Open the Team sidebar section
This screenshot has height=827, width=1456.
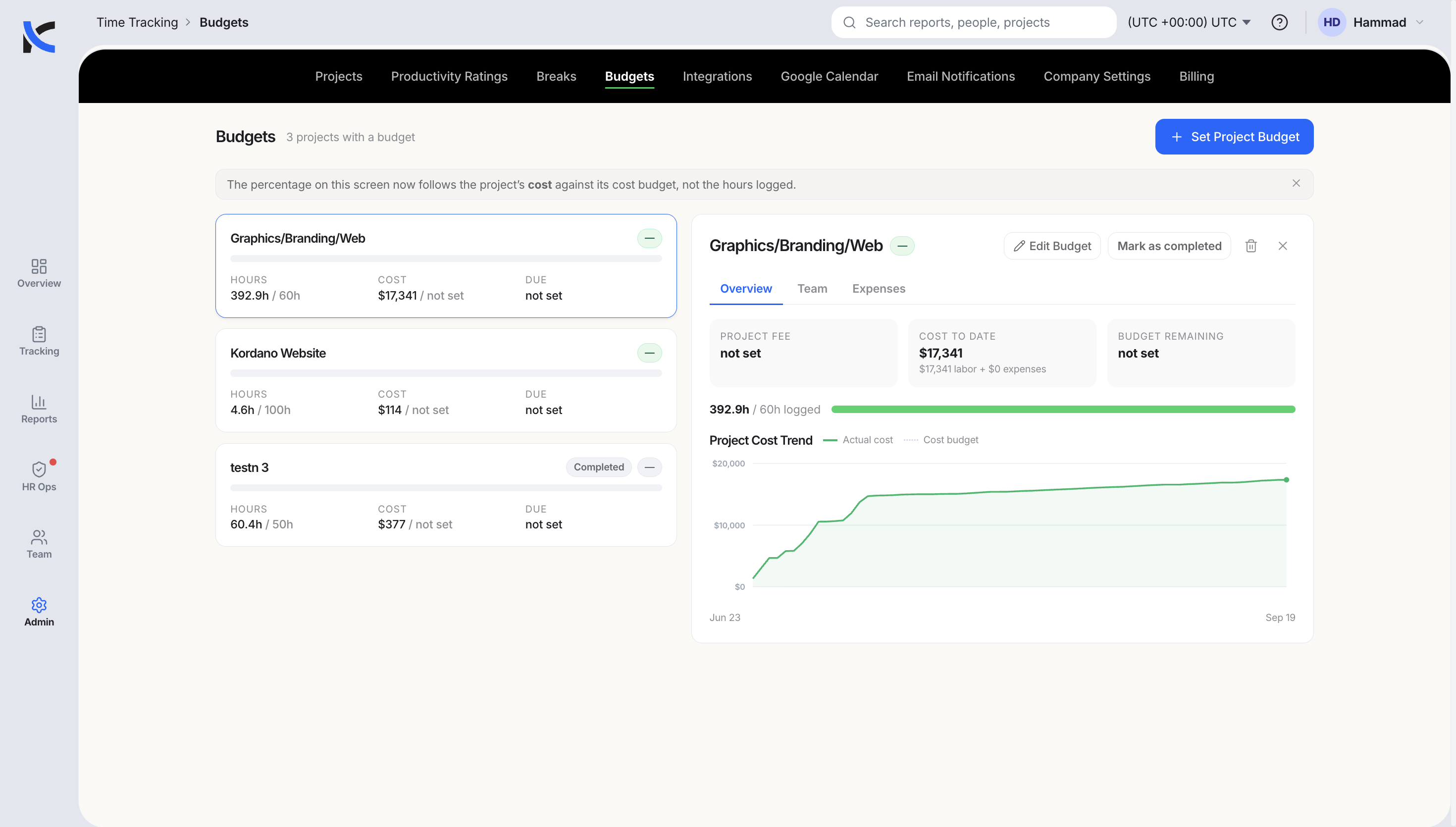pyautogui.click(x=39, y=544)
